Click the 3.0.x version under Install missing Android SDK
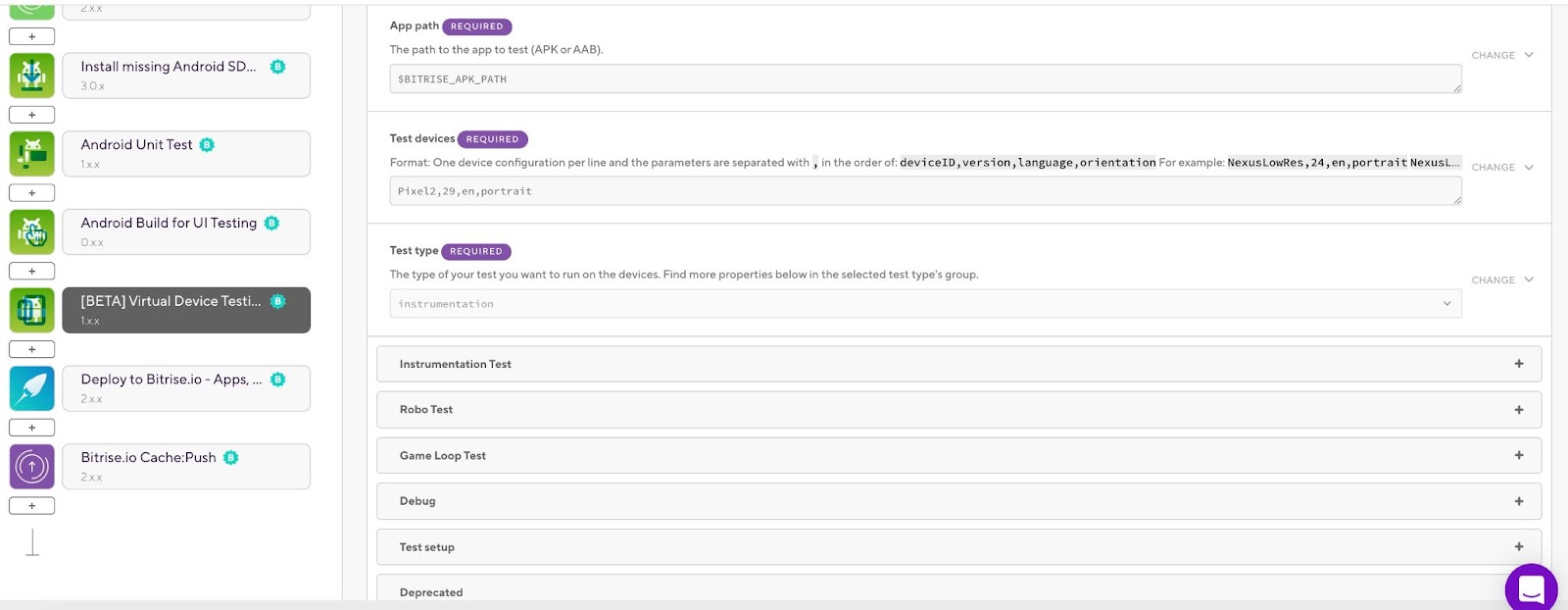The width and height of the screenshot is (1568, 610). point(93,86)
